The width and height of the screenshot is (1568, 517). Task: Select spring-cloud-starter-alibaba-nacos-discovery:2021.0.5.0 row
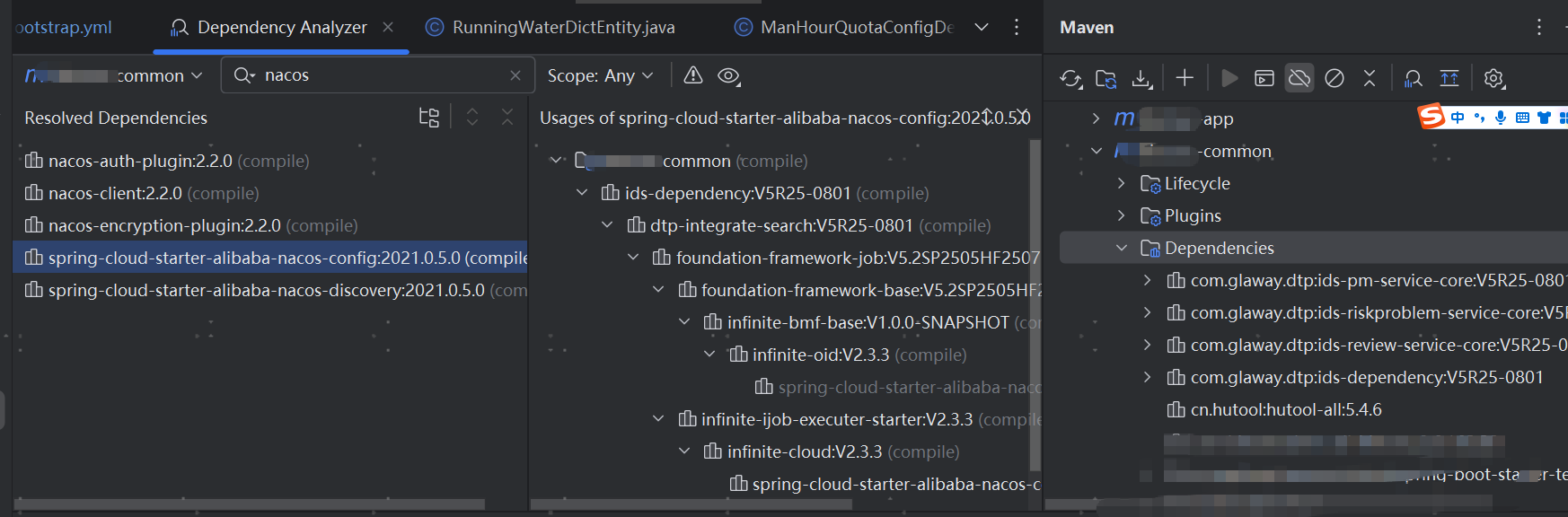click(269, 290)
